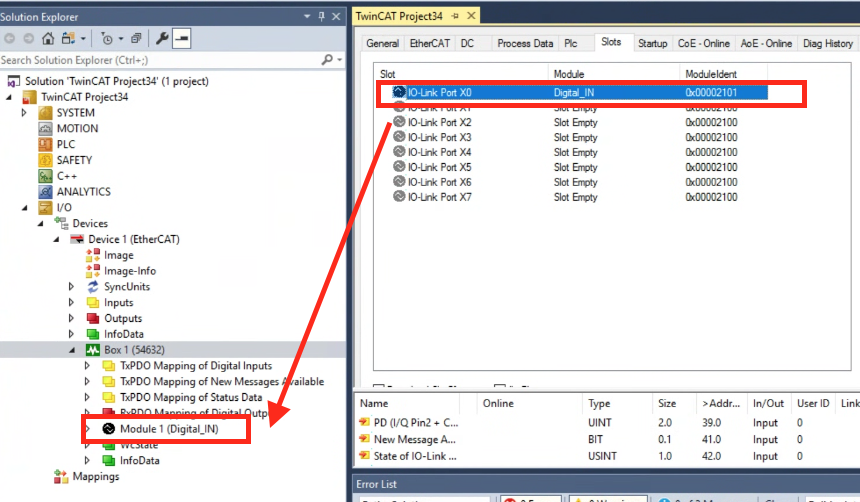Open the search options dropdown arrow
Viewport: 860px width, 502px height.
(340, 60)
